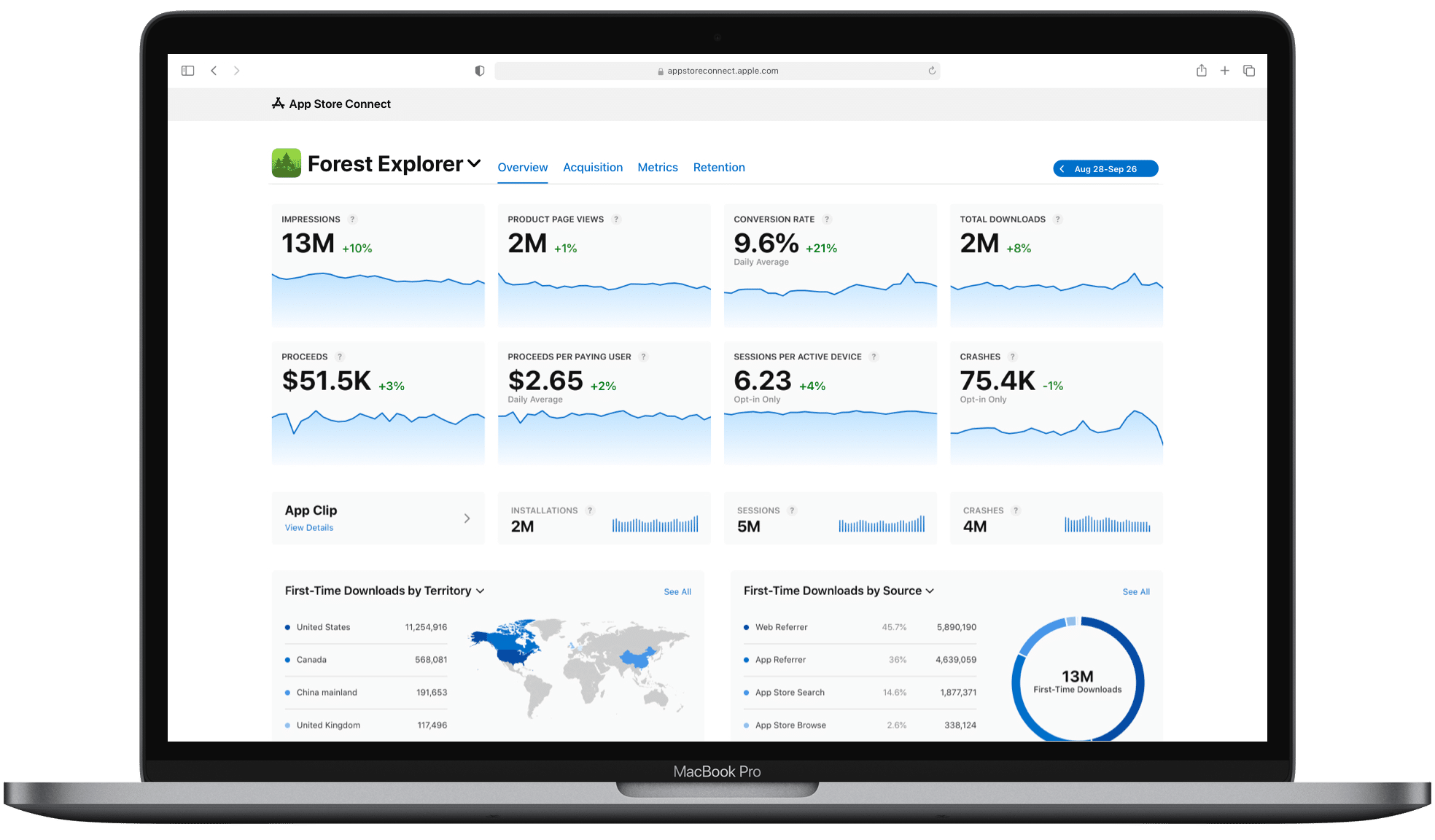Select the App Store Browse source row
Image resolution: width=1435 pixels, height=840 pixels.
tap(860, 726)
